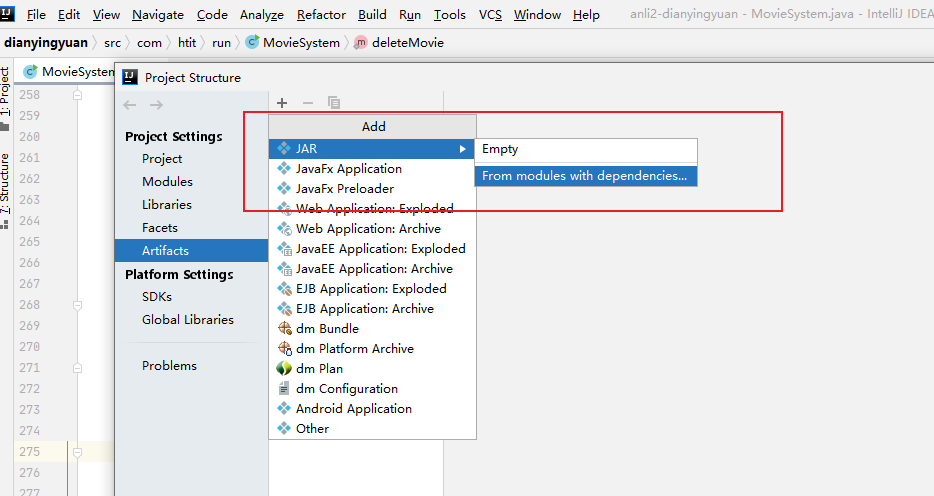The image size is (934, 496).
Task: Choose JavaFx Preloader artifact type
Action: pyautogui.click(x=372, y=189)
